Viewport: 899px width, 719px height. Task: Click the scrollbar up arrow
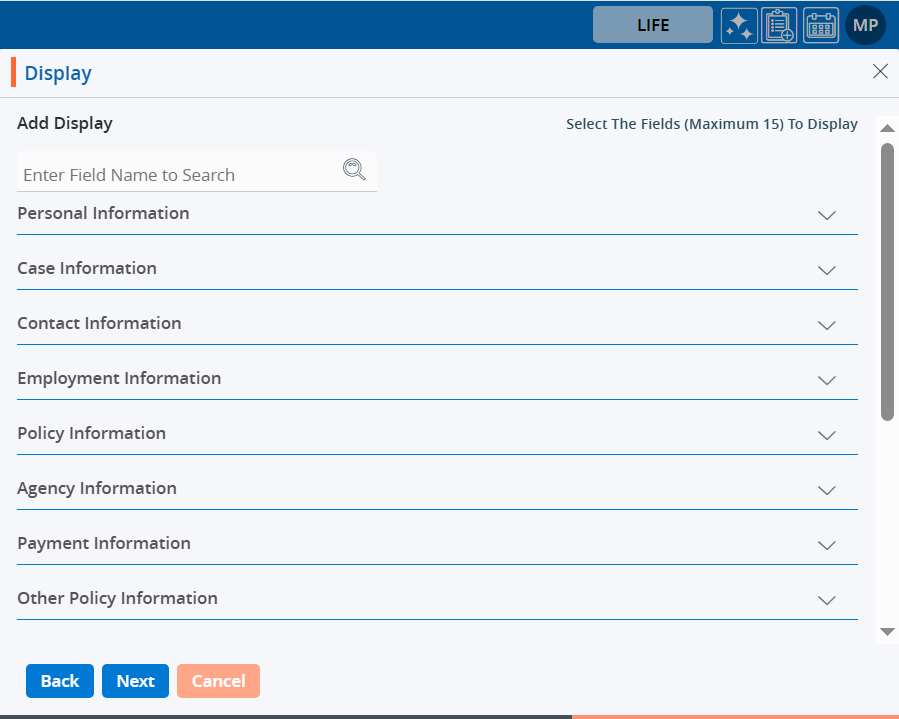coord(887,128)
